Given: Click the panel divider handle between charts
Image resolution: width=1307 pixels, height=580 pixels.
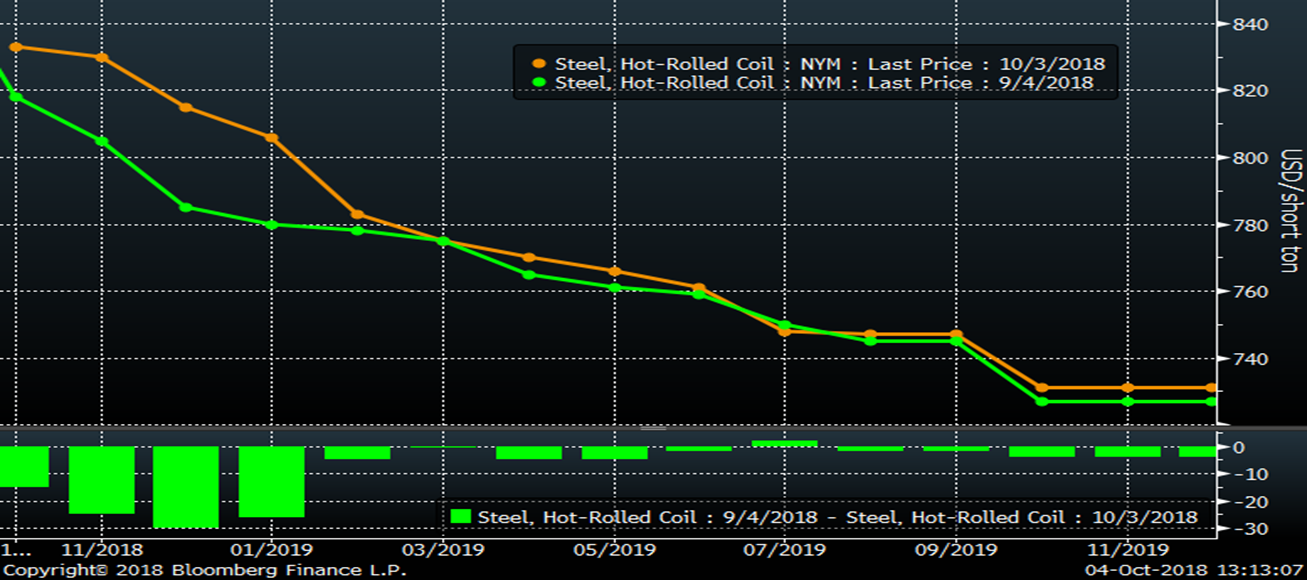Looking at the screenshot, I should click(x=653, y=428).
